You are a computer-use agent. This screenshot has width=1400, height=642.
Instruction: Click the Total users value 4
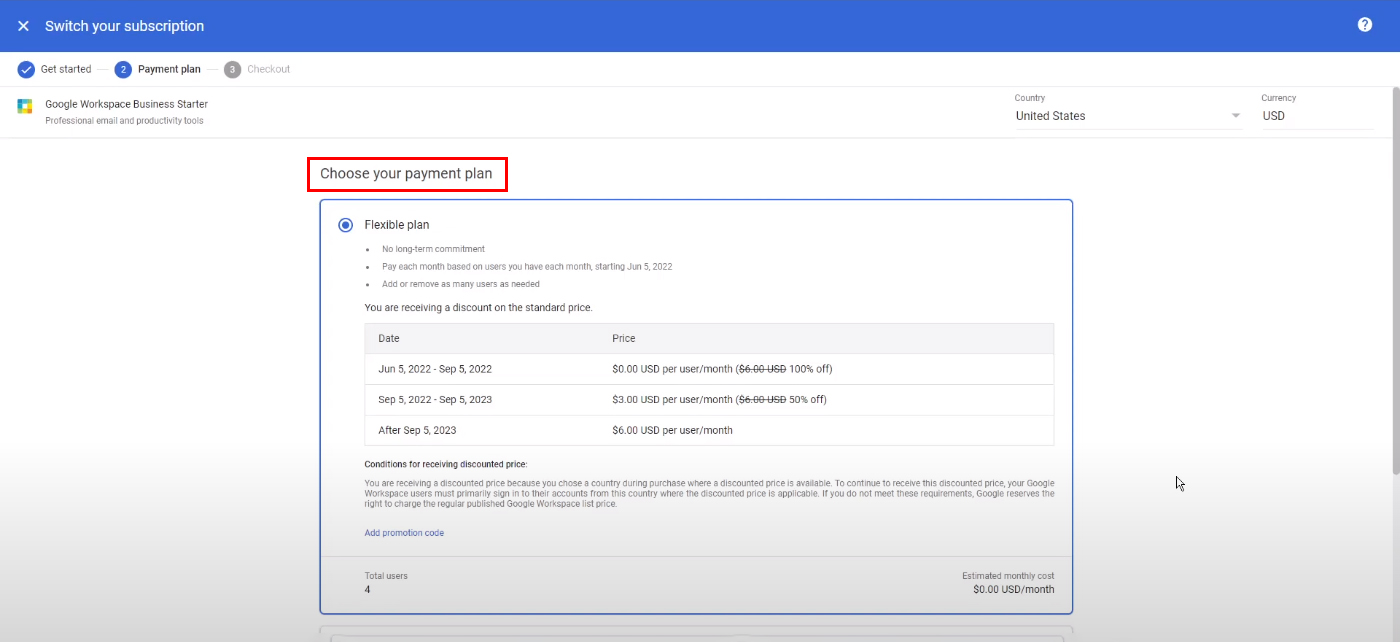[x=368, y=590]
